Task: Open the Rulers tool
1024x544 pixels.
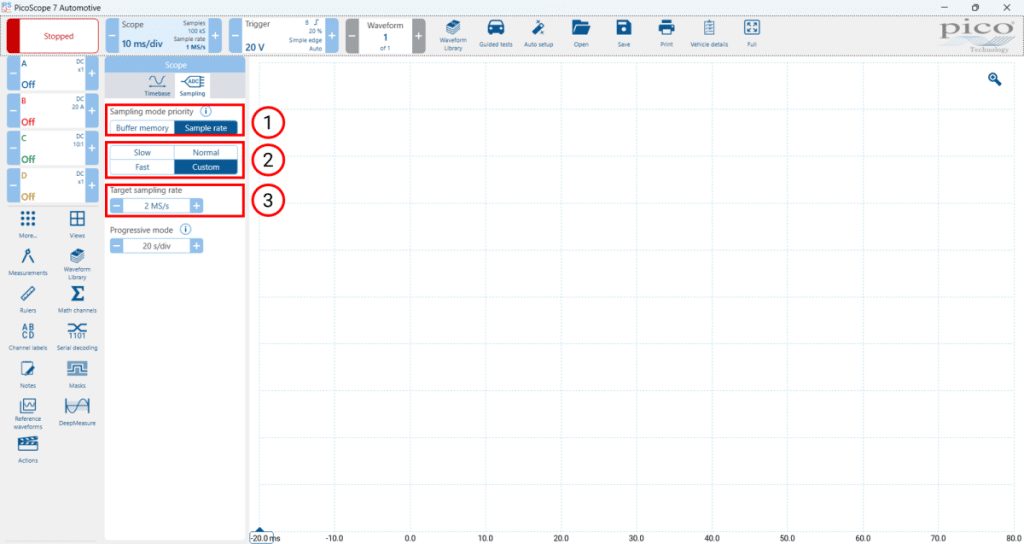Action: click(x=27, y=299)
